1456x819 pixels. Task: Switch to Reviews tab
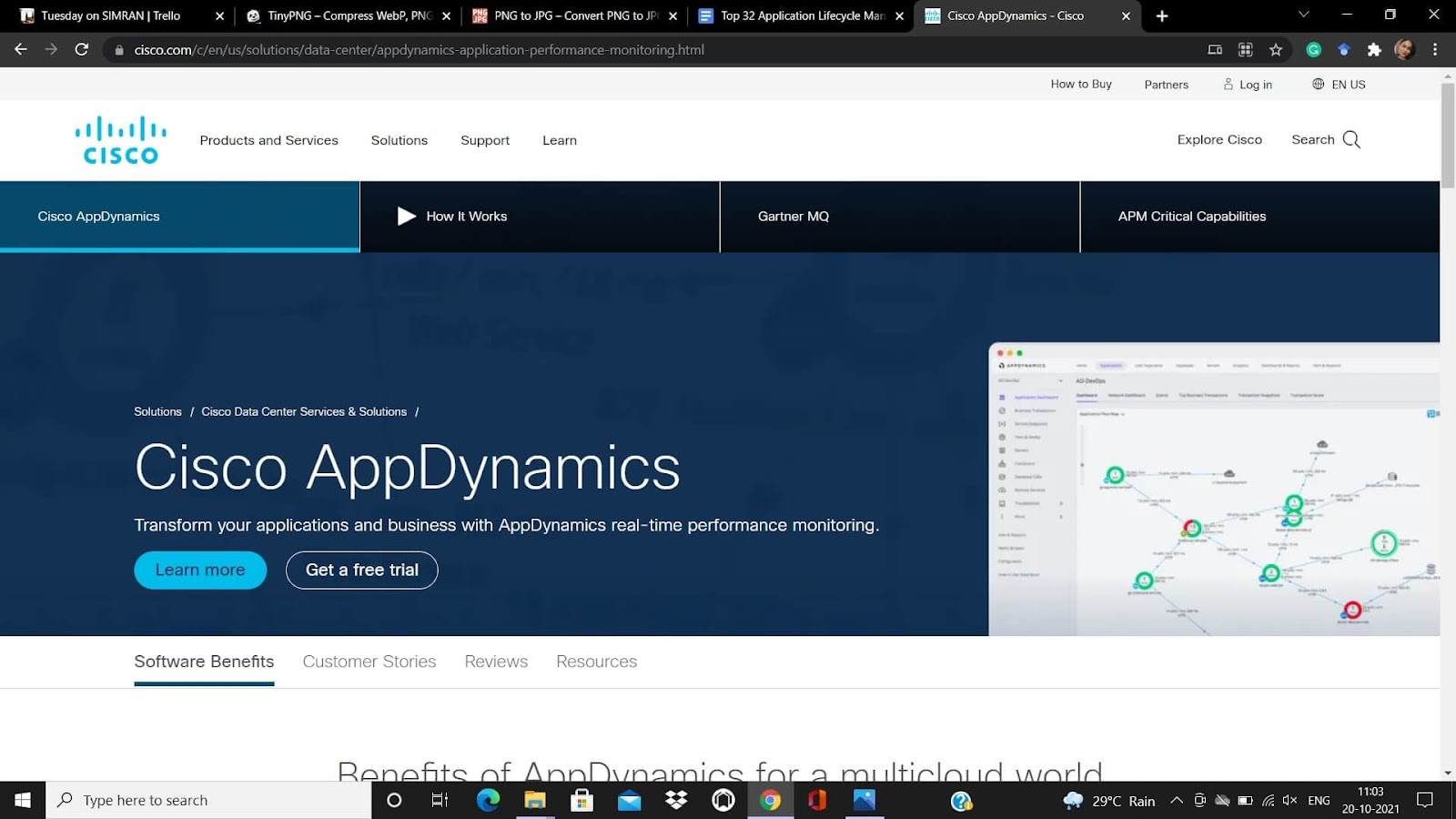click(496, 662)
